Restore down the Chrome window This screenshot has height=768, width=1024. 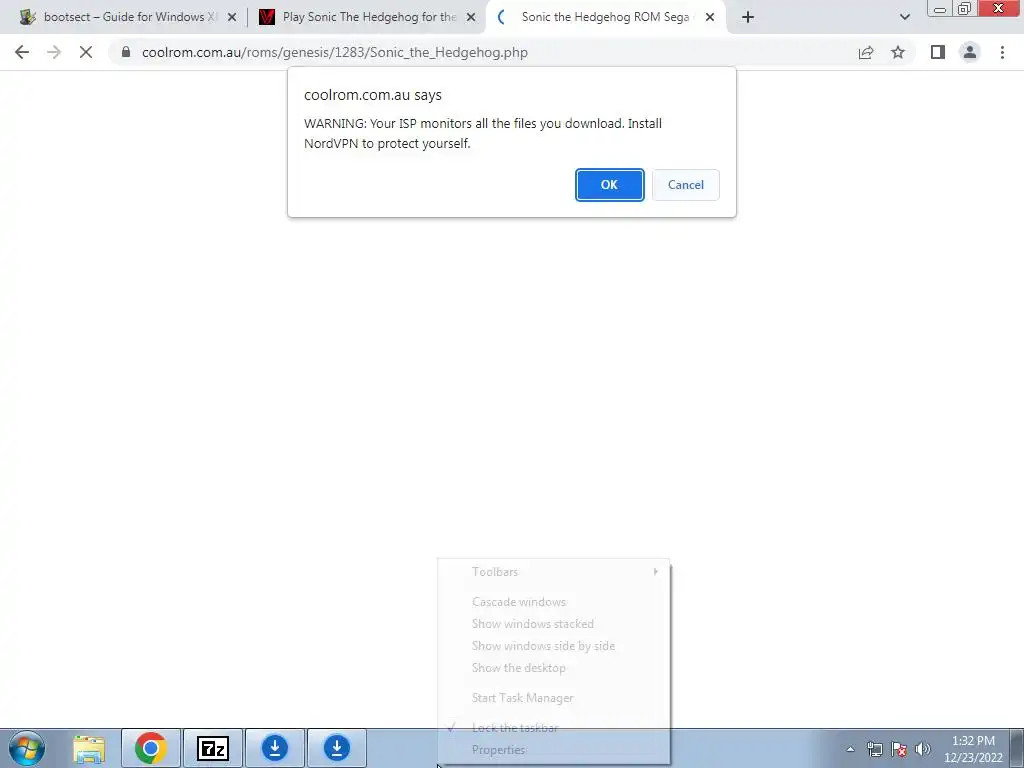pyautogui.click(x=964, y=8)
